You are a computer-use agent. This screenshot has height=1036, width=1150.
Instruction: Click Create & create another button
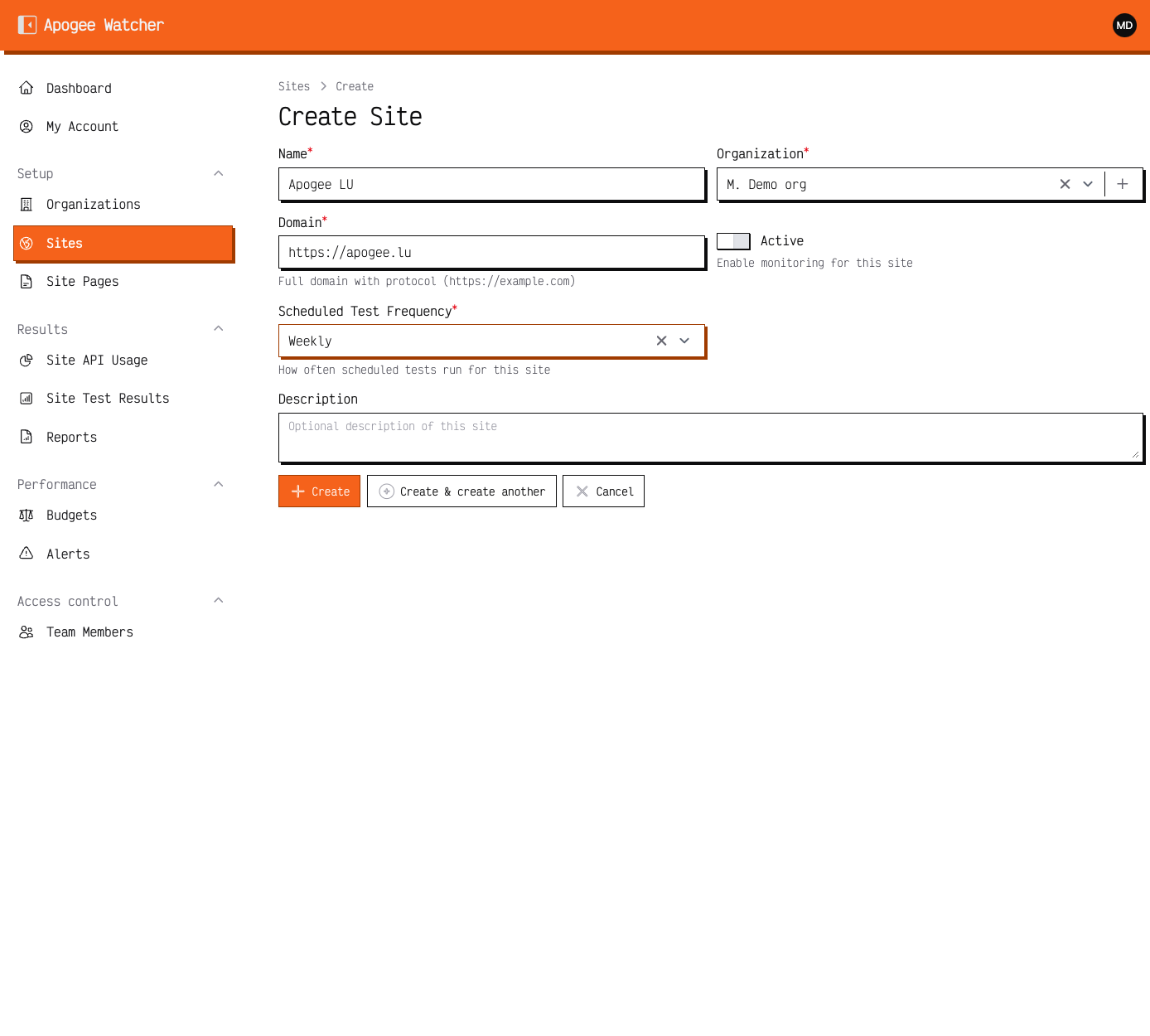click(x=461, y=491)
